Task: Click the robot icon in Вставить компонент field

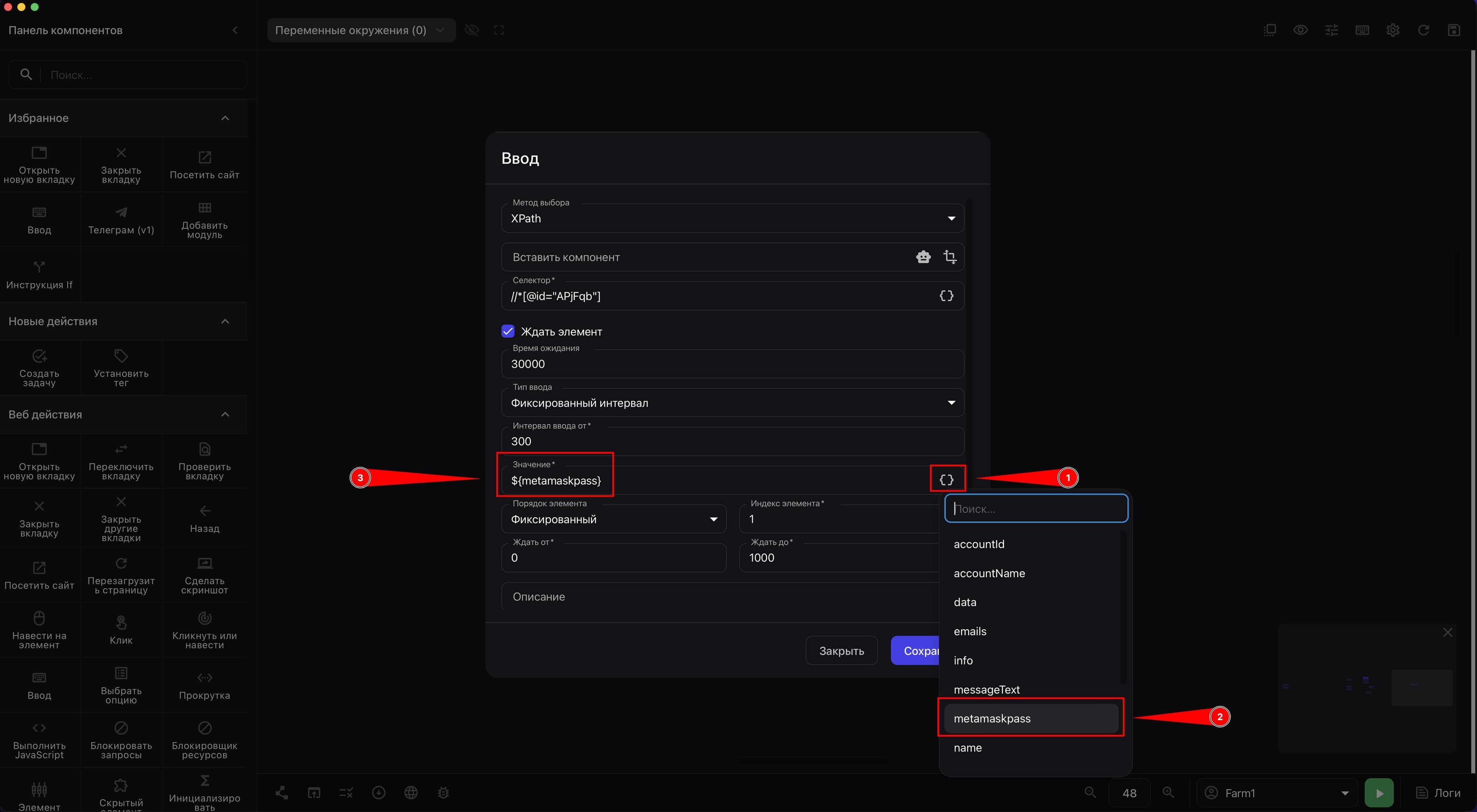Action: 923,257
